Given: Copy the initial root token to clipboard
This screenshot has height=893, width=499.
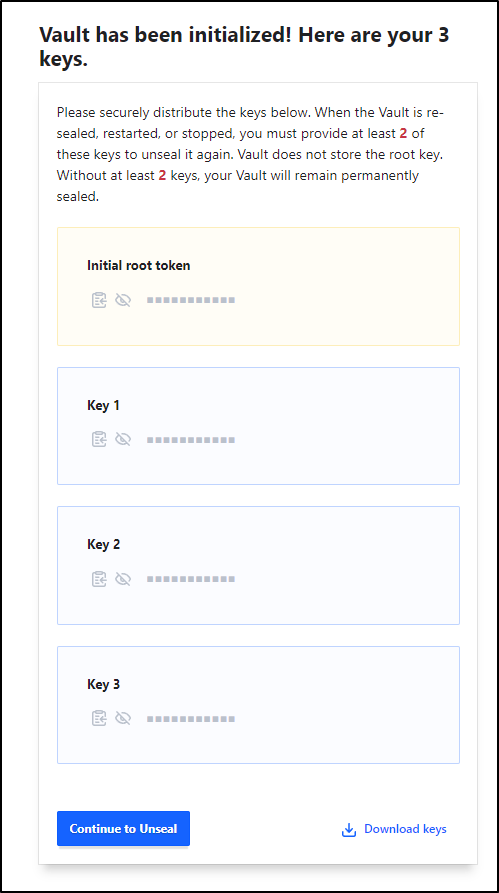Looking at the screenshot, I should click(x=99, y=300).
